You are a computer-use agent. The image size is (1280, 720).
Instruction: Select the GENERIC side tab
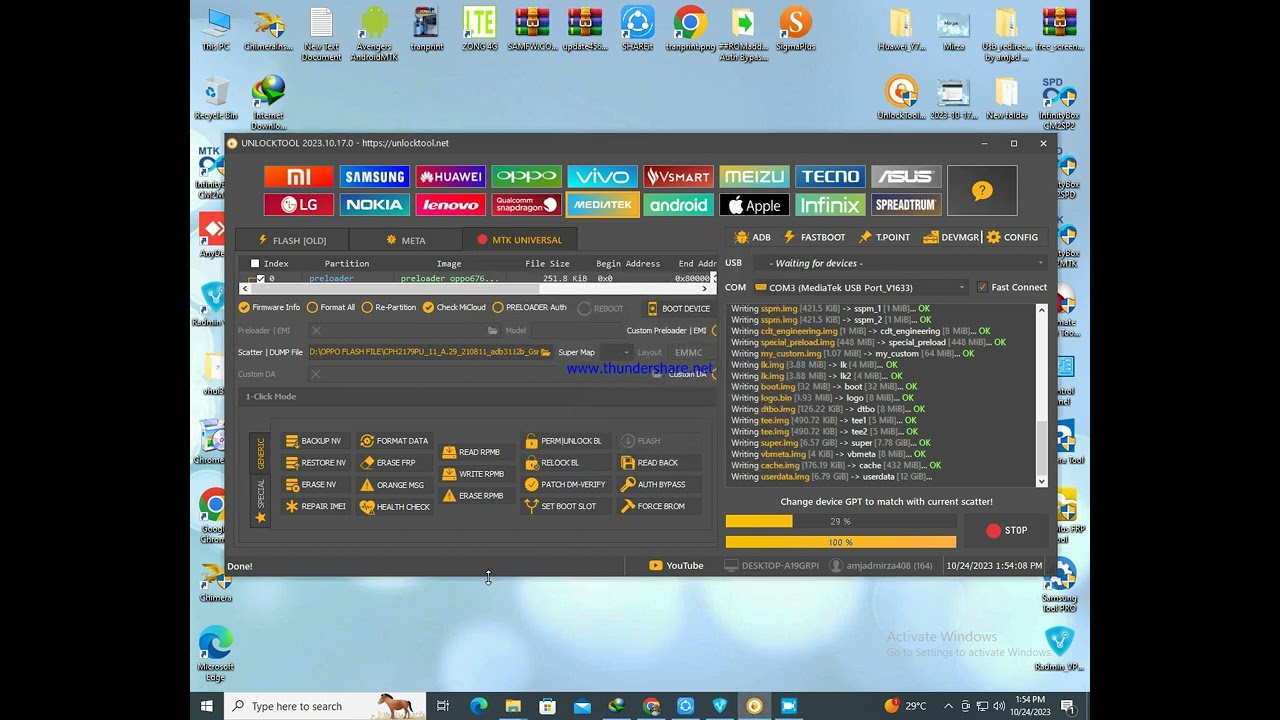(260, 453)
